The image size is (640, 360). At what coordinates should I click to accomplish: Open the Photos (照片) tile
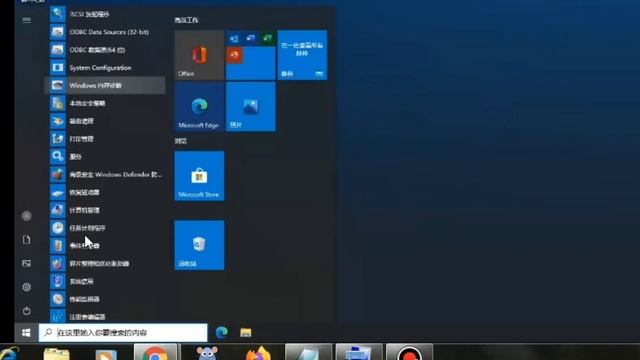point(251,107)
